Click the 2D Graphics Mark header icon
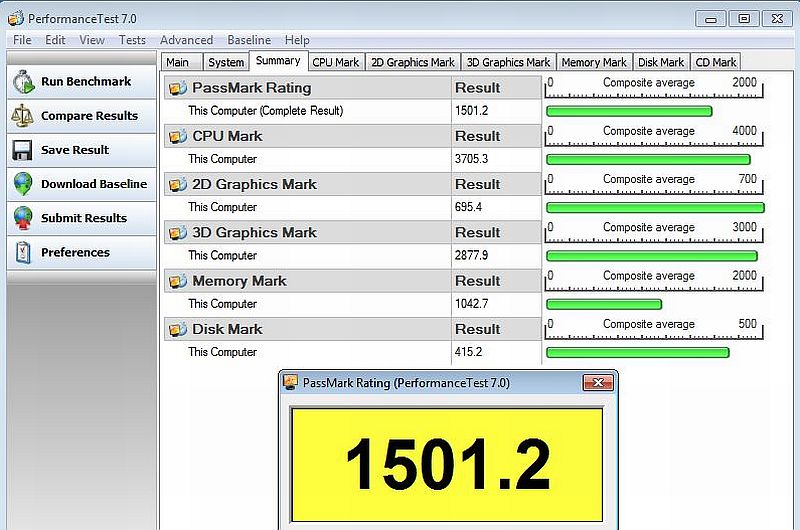Viewport: 800px width, 530px height. tap(178, 185)
